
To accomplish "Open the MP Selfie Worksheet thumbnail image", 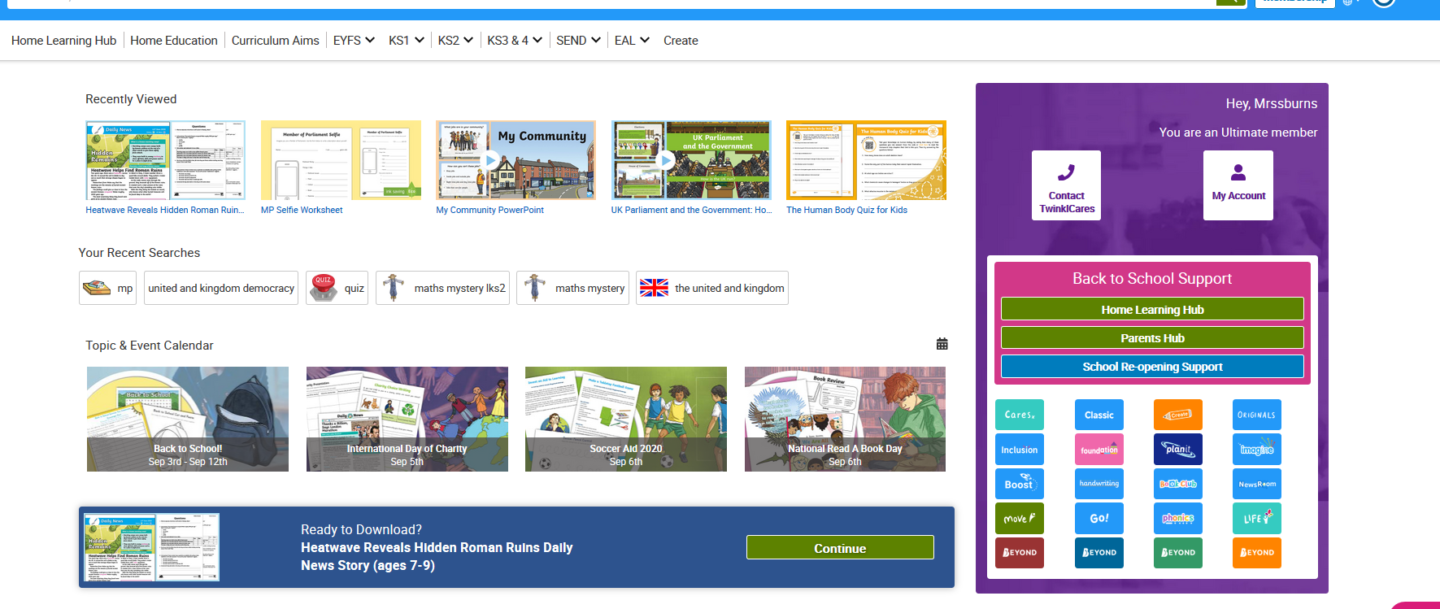I will [x=341, y=160].
